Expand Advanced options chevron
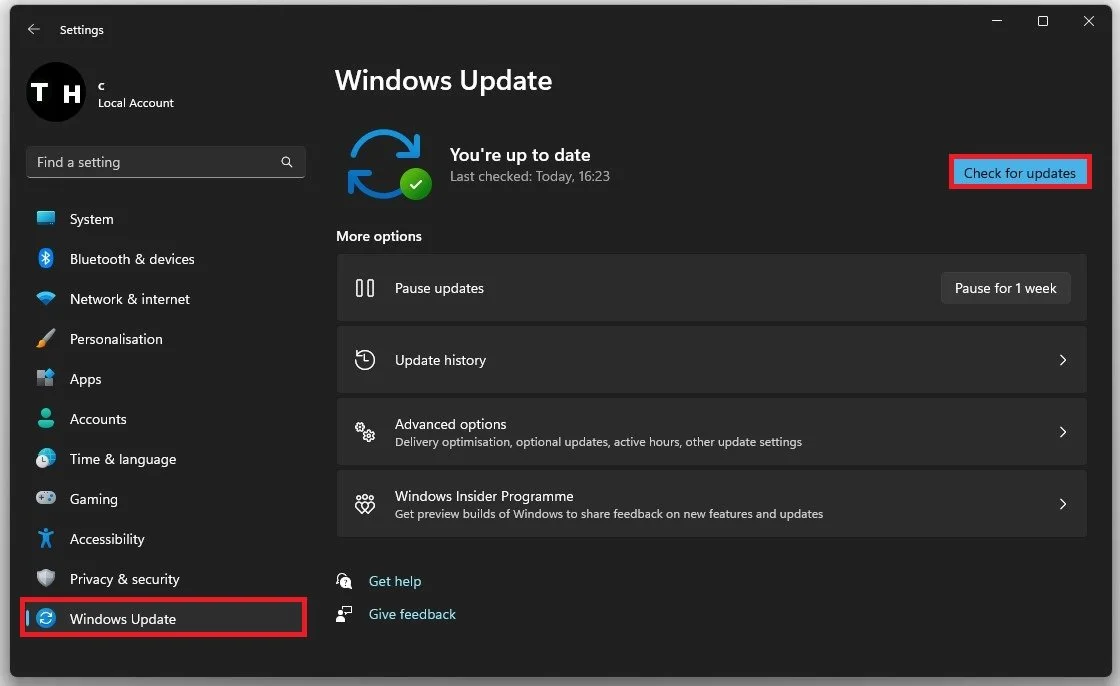 (x=1062, y=432)
